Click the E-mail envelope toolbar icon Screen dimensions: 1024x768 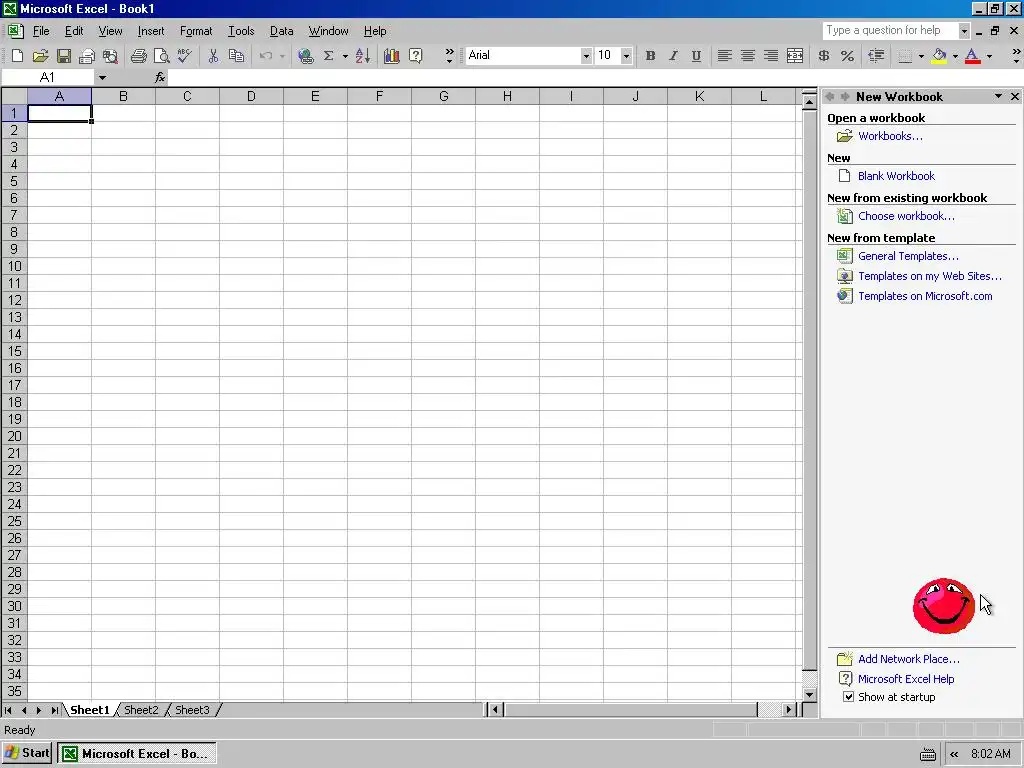click(86, 56)
